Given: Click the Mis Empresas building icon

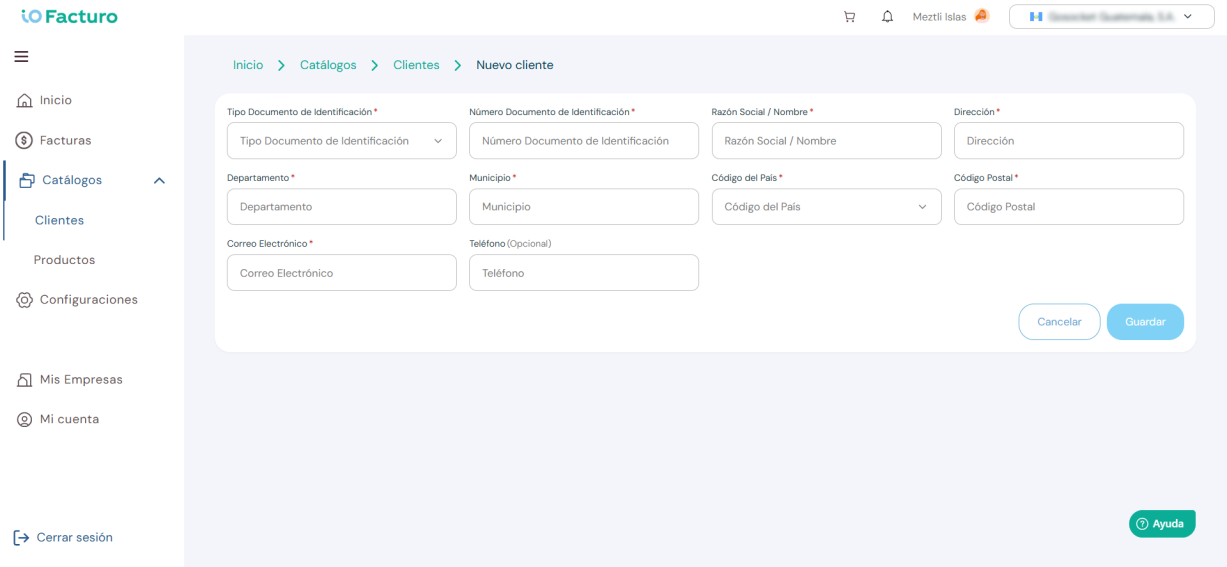Looking at the screenshot, I should click(25, 380).
